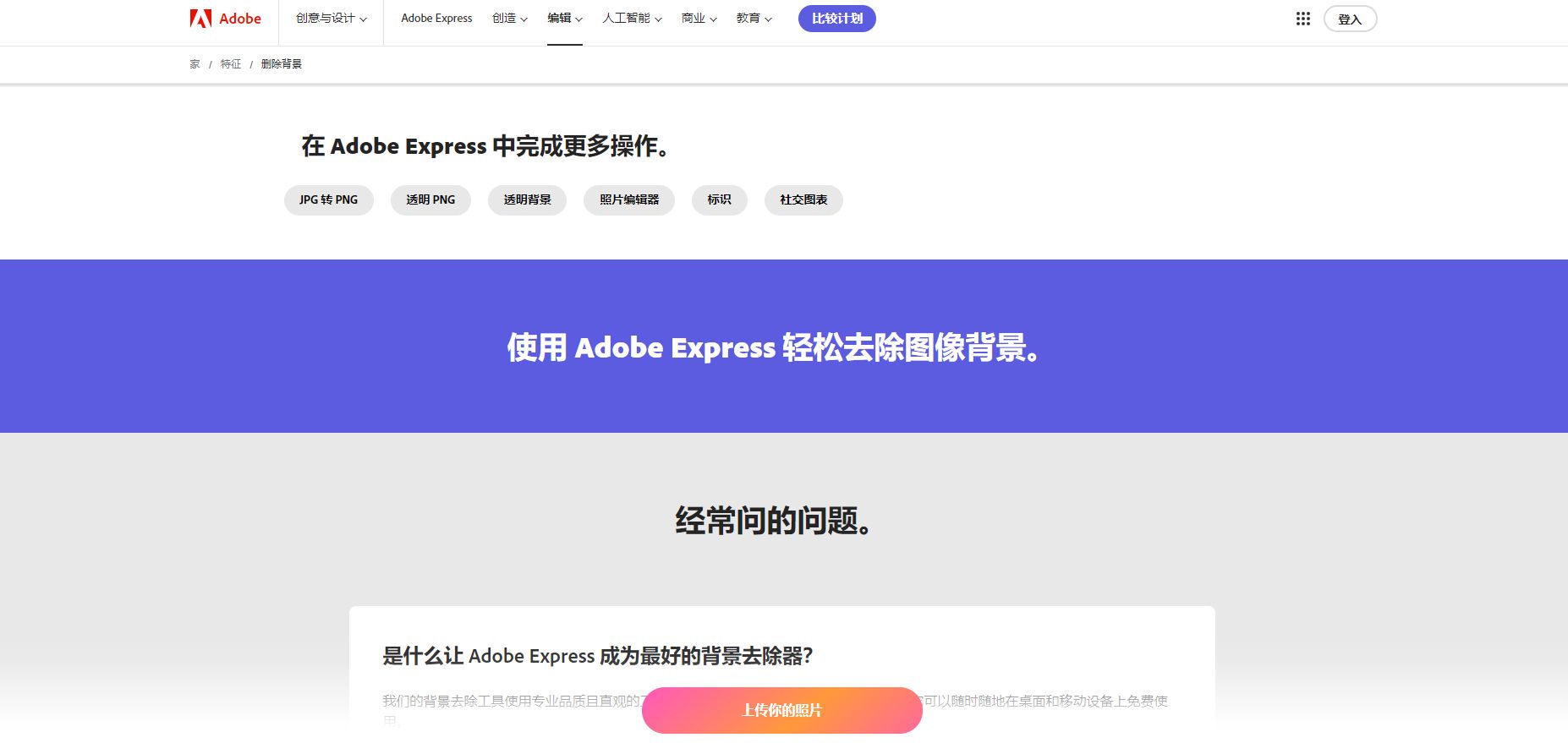Click the FAQ question about 最好的背景去除器
Screen dimensions: 1568x743
pos(597,656)
